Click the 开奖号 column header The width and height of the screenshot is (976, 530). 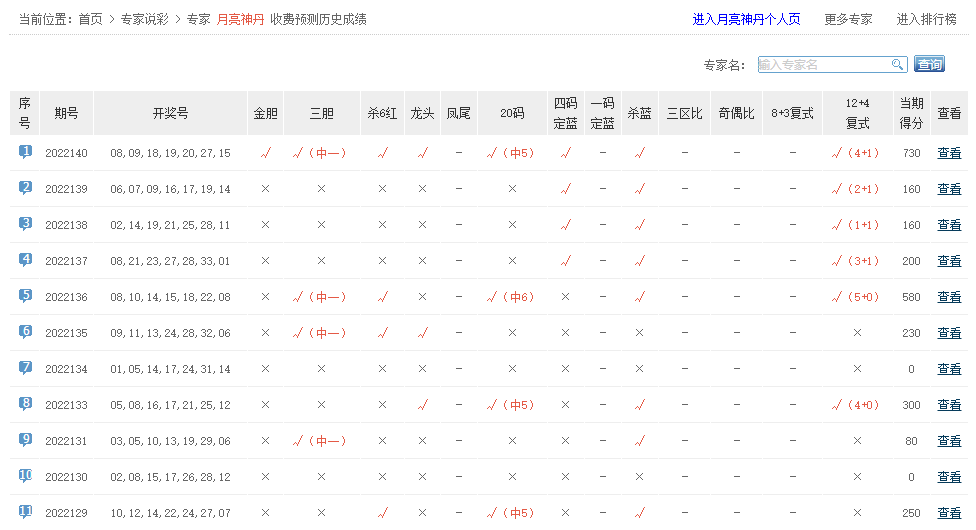[170, 113]
